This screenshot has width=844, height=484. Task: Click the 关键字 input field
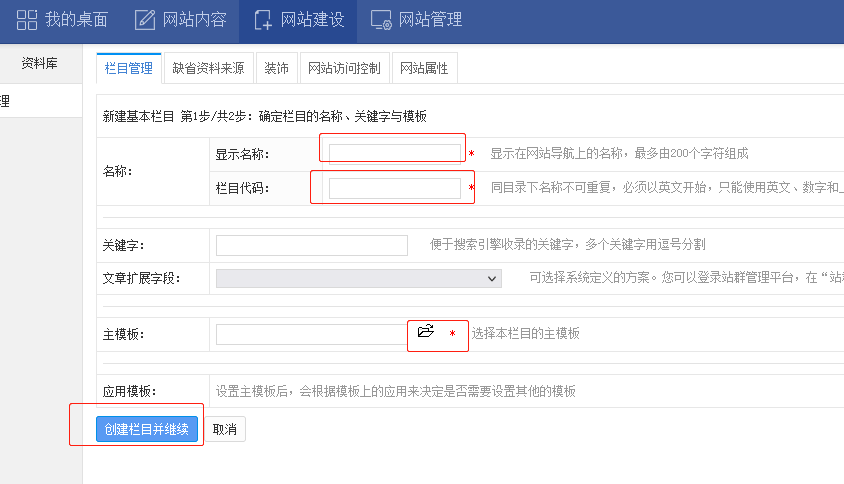point(311,245)
